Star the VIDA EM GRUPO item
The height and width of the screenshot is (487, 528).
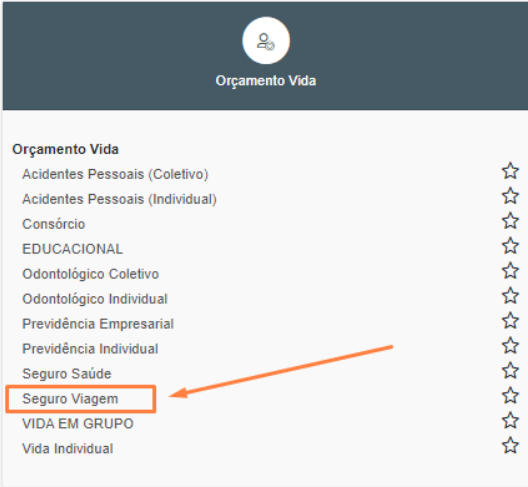[510, 420]
